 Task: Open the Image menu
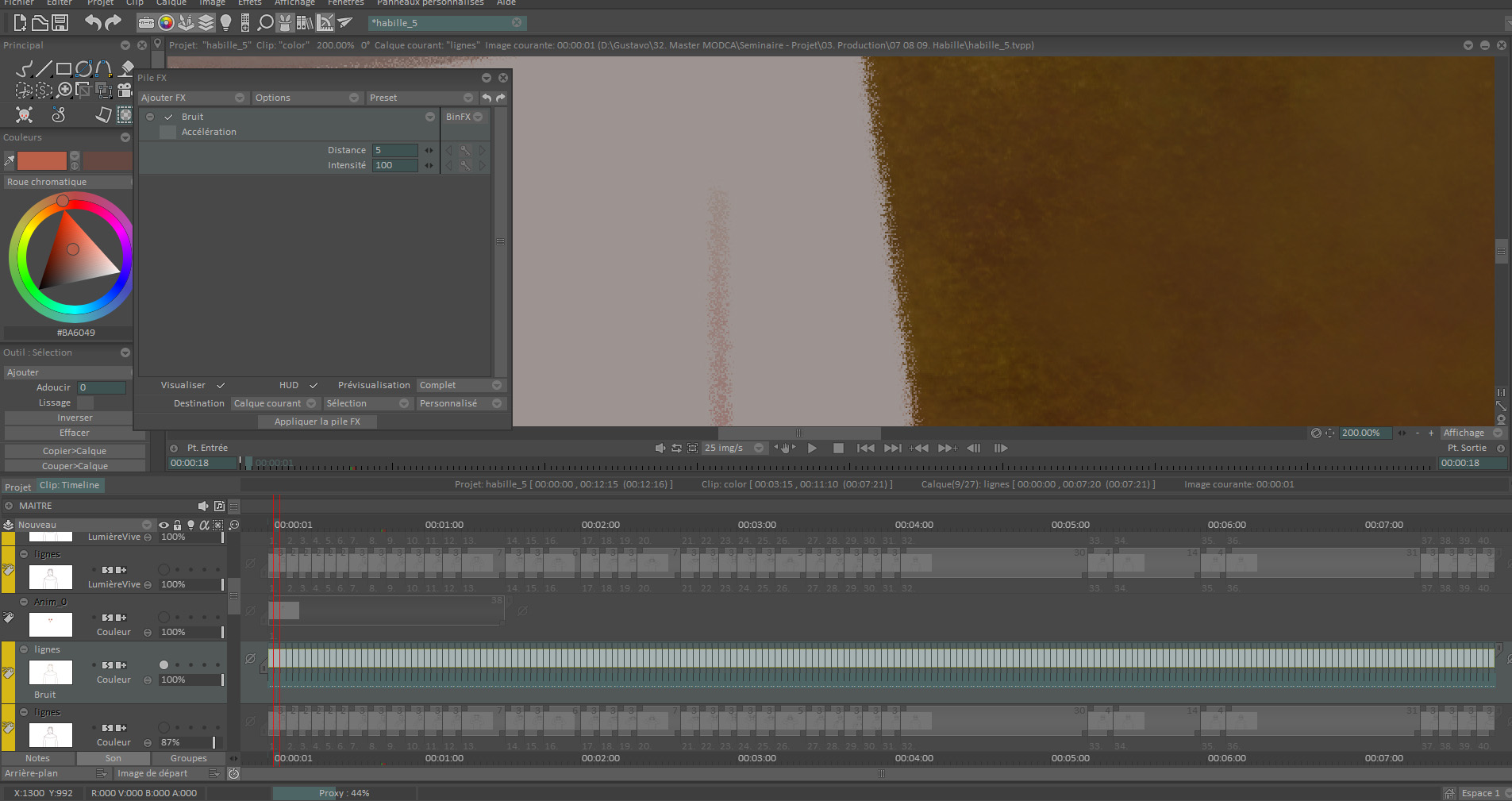click(212, 3)
